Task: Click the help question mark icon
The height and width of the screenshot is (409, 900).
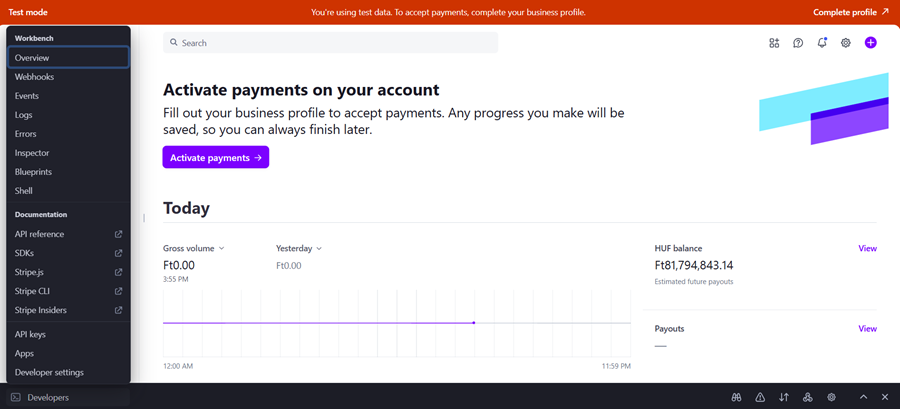Action: 798,43
